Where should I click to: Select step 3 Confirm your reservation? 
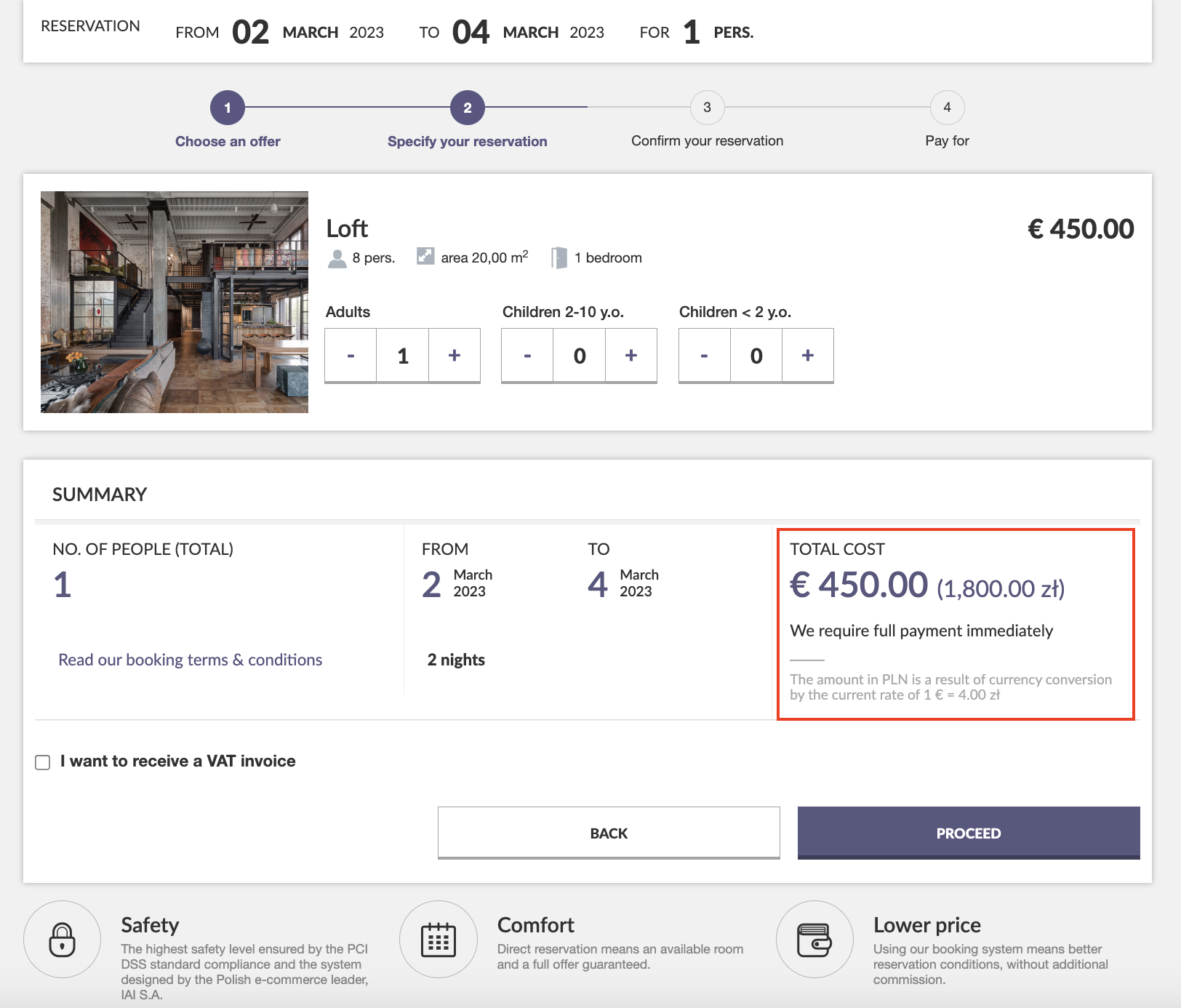(x=707, y=108)
